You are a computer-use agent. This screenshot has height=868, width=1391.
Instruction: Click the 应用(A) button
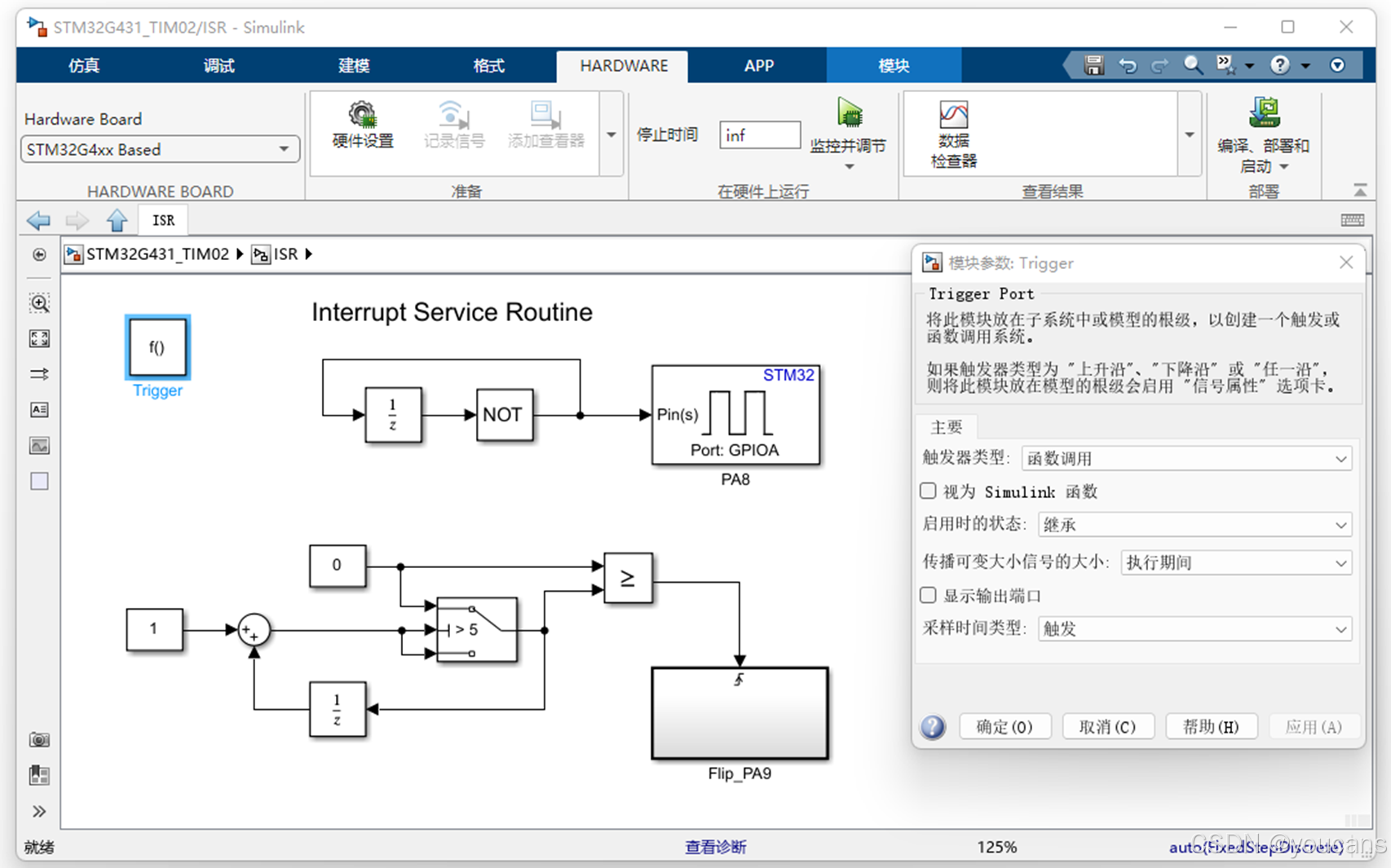(x=1314, y=727)
